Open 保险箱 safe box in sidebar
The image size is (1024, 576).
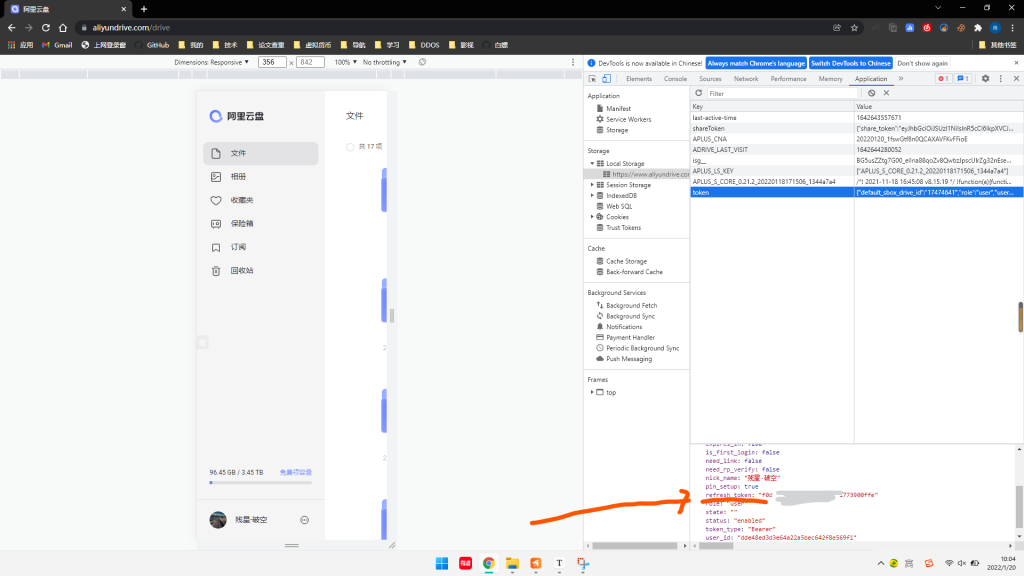click(261, 223)
